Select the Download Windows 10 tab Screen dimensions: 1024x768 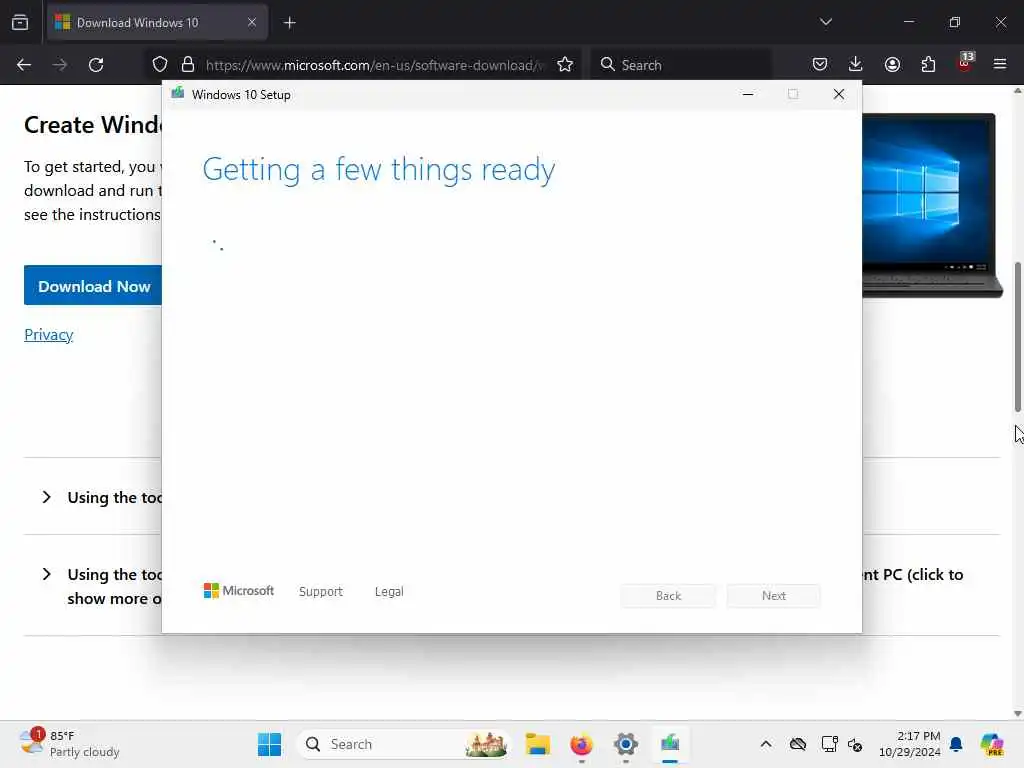[x=157, y=22]
